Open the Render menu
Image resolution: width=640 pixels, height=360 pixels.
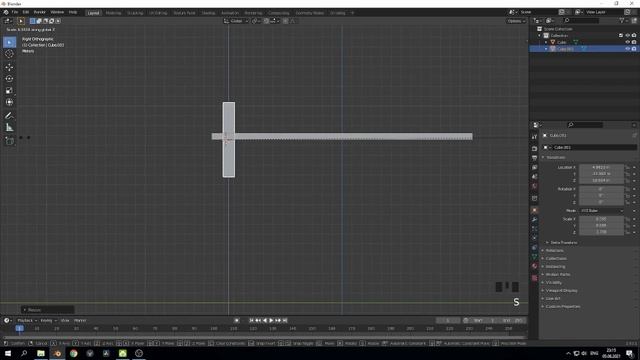coord(40,12)
